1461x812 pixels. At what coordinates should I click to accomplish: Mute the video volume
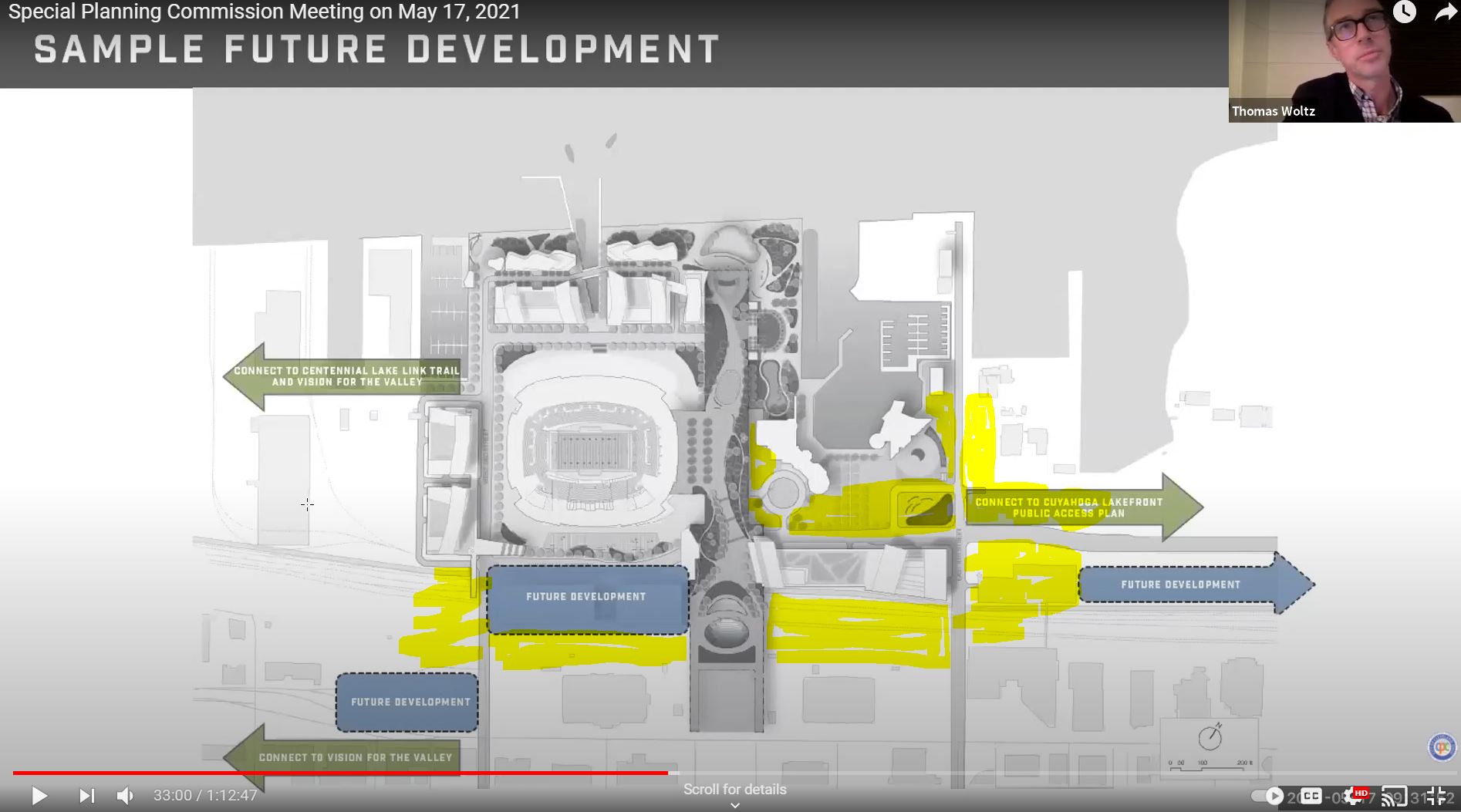coord(125,796)
